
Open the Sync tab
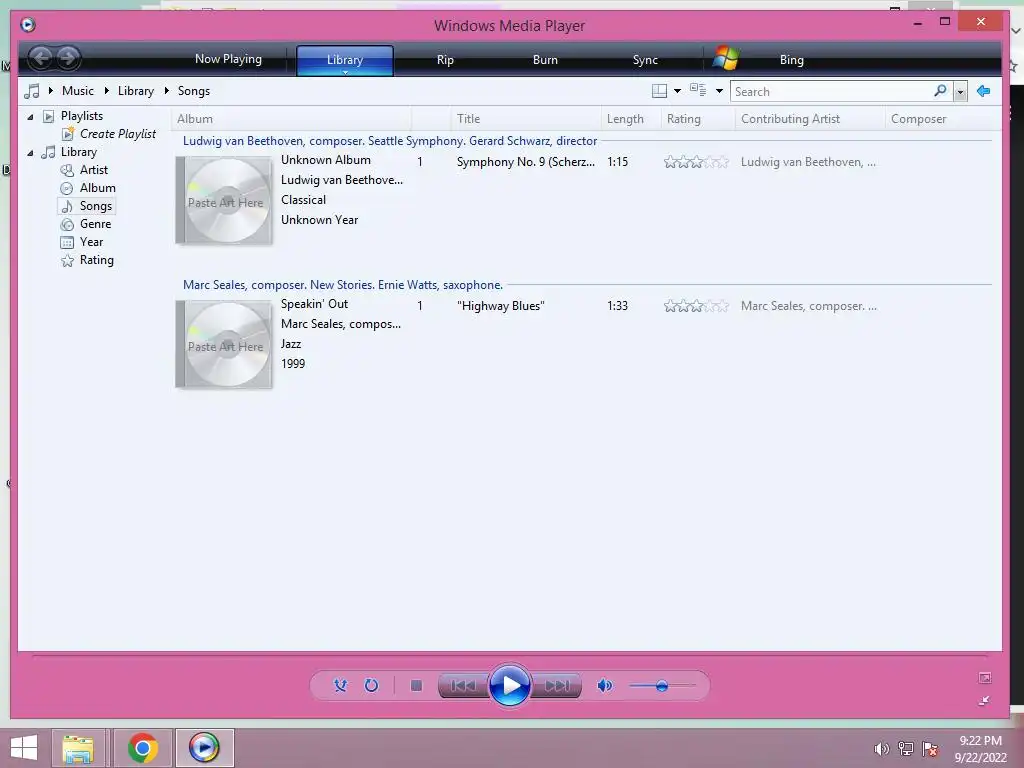tap(645, 59)
